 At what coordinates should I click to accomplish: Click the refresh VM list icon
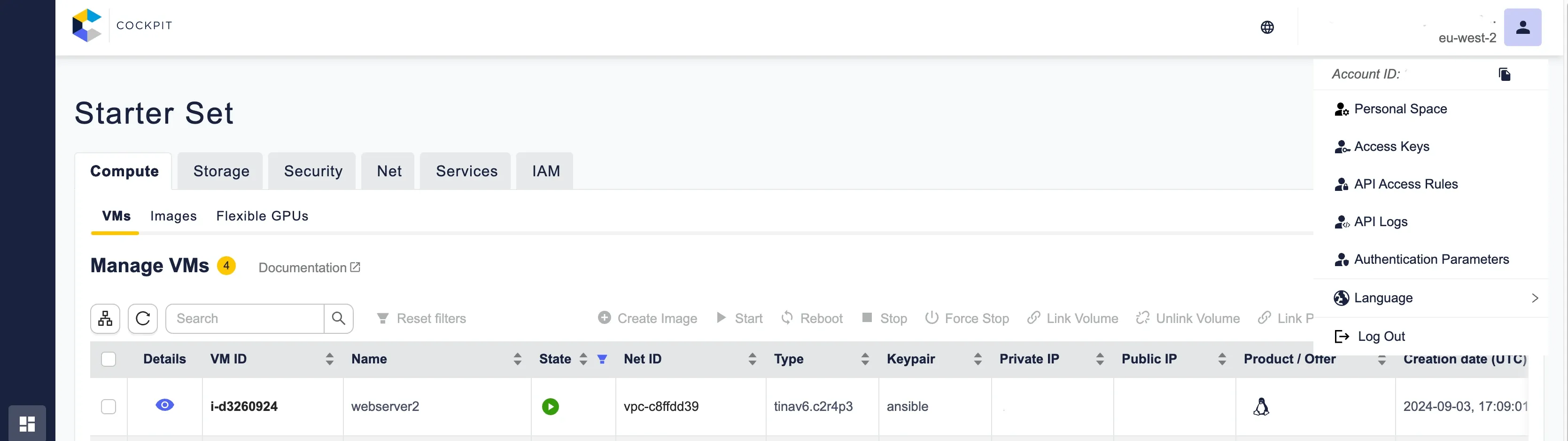143,319
